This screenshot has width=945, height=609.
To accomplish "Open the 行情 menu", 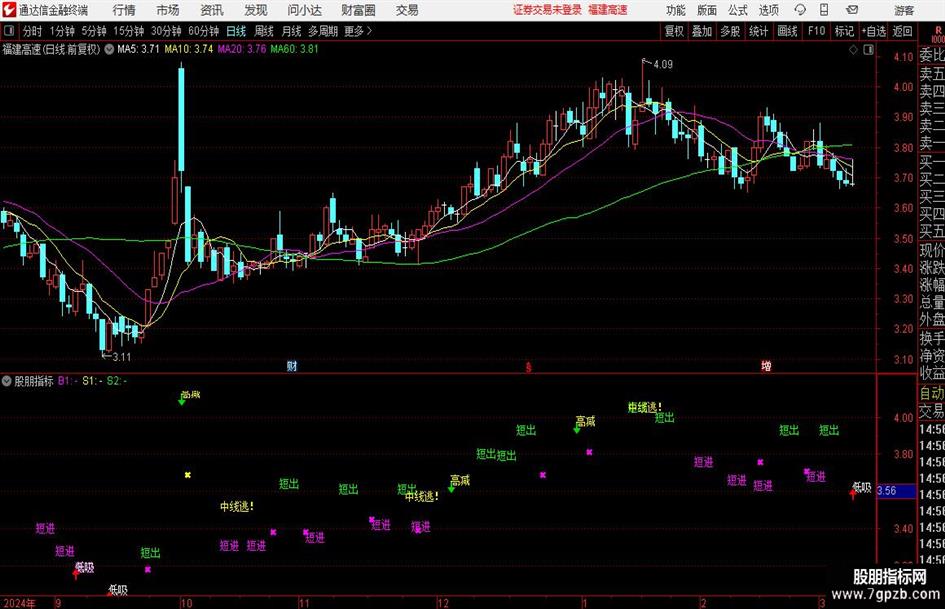I will [x=124, y=10].
